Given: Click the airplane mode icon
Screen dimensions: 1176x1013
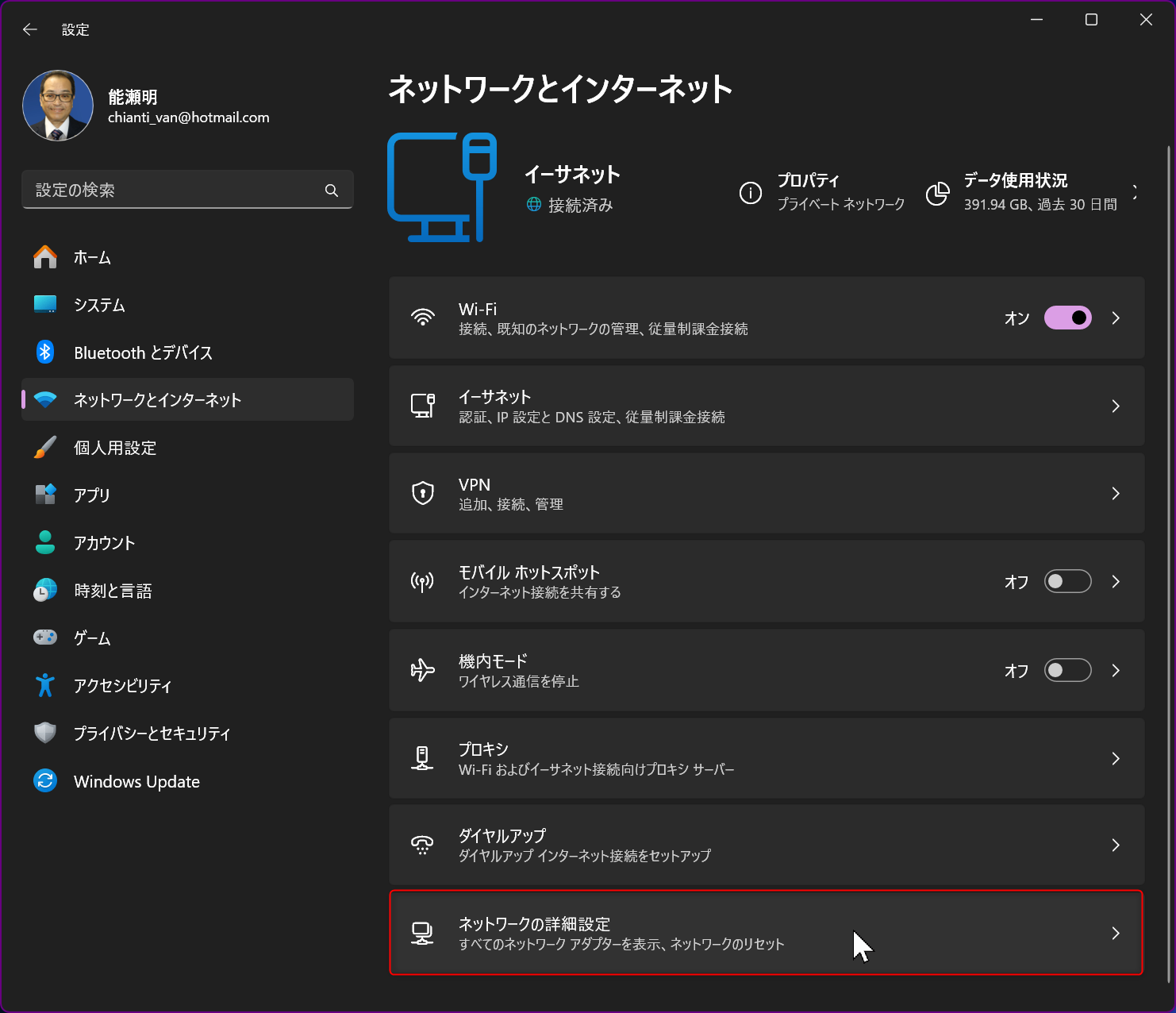Looking at the screenshot, I should tap(422, 670).
